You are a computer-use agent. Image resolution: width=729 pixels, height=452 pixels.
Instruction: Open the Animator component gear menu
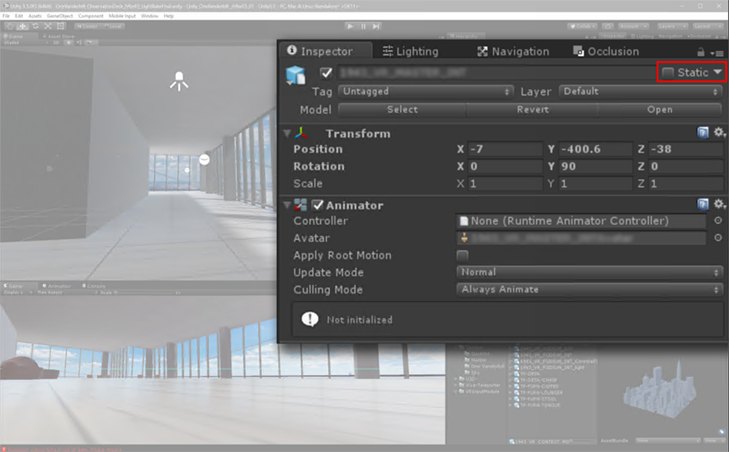[x=720, y=204]
